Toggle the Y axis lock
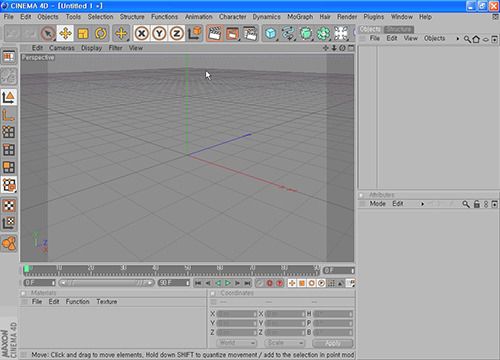 click(x=159, y=33)
